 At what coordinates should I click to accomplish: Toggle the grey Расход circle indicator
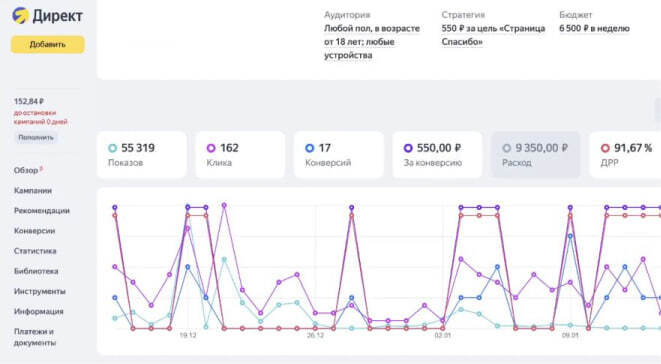point(507,148)
